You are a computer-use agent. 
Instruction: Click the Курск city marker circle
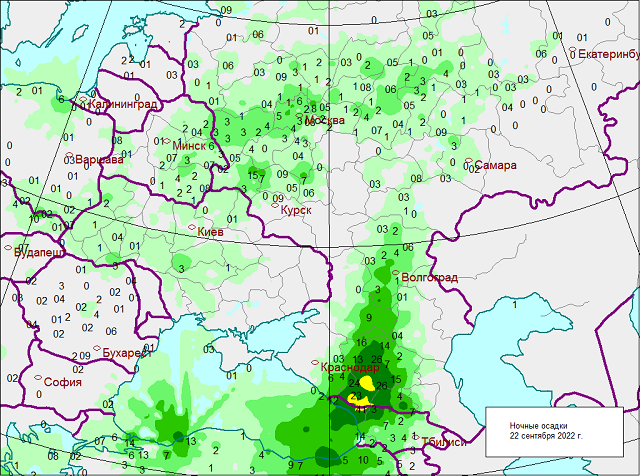click(x=275, y=207)
